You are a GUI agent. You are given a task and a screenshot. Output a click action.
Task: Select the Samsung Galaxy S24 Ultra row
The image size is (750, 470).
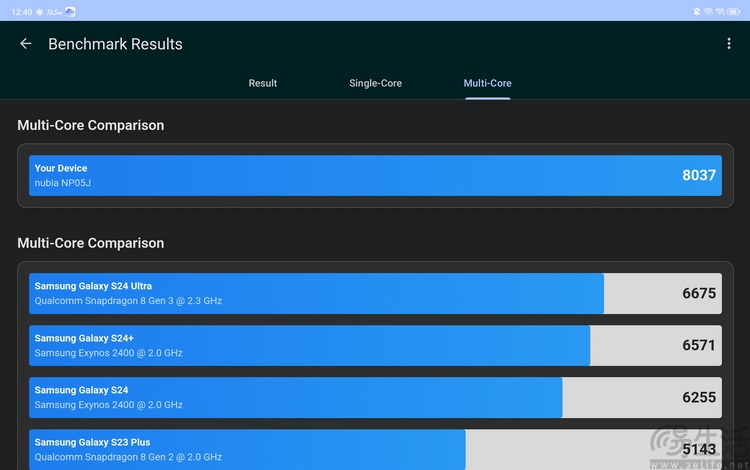pyautogui.click(x=375, y=294)
